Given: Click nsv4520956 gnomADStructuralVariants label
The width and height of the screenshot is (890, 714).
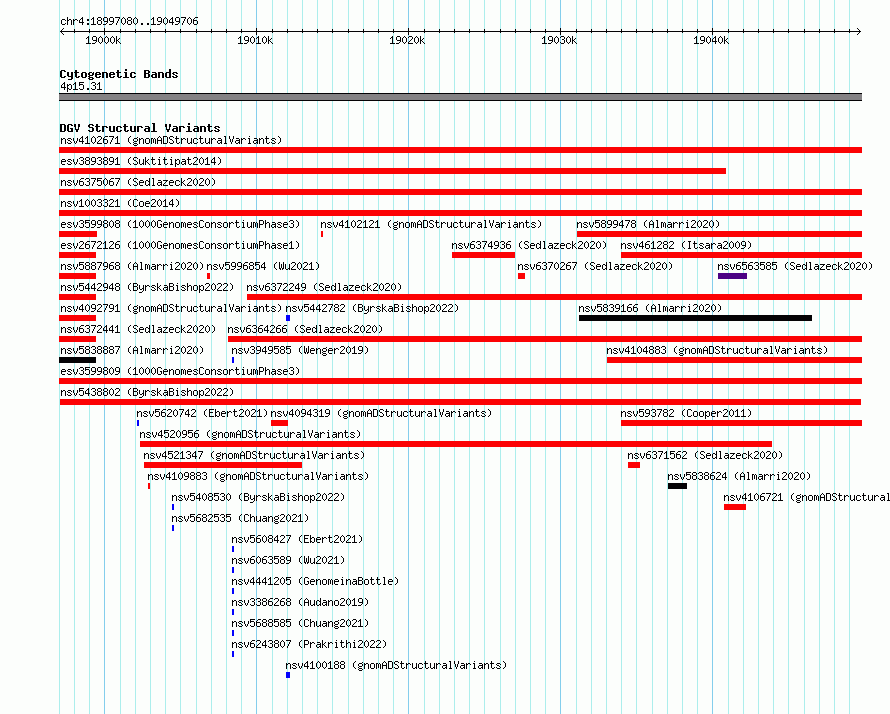Looking at the screenshot, I should click(250, 434).
